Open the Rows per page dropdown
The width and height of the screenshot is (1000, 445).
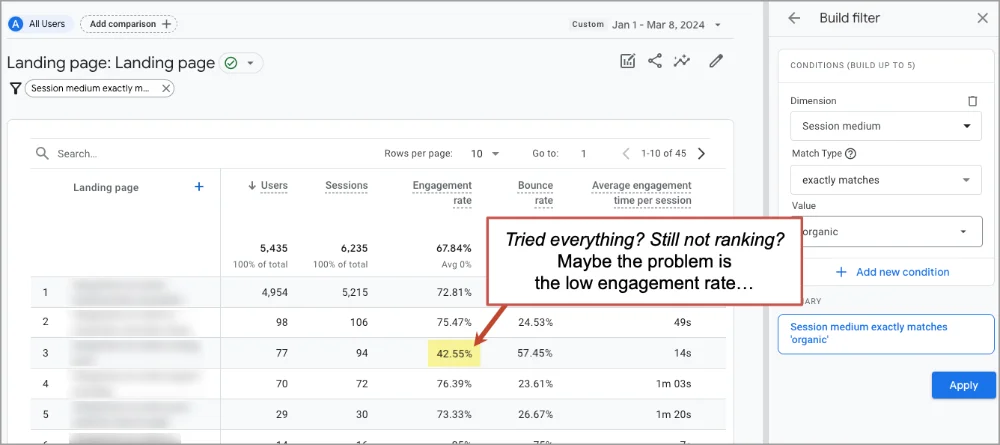485,154
